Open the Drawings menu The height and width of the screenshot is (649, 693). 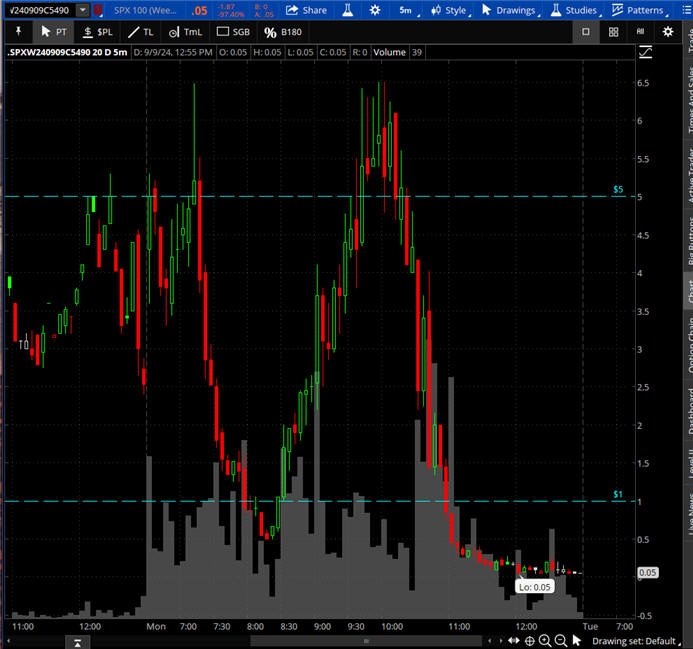pyautogui.click(x=510, y=10)
